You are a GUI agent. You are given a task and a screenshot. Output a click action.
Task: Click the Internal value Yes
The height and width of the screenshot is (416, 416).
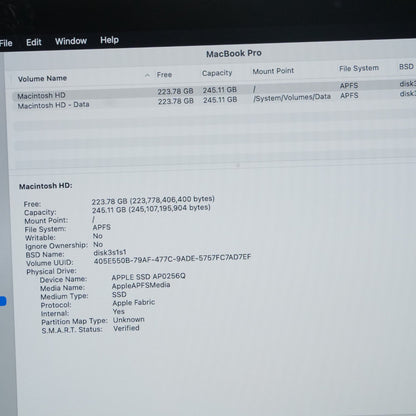[x=119, y=311]
